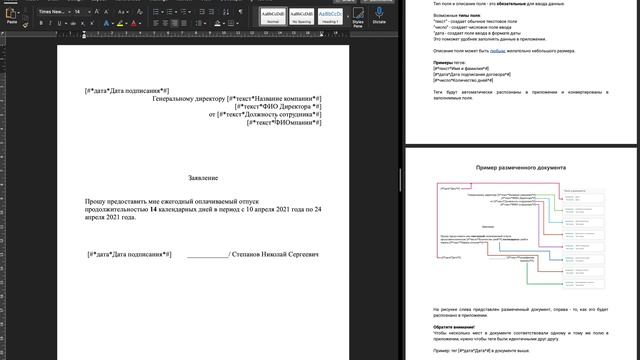Justify the text alignment
The image size is (640, 360).
tap(184, 24)
